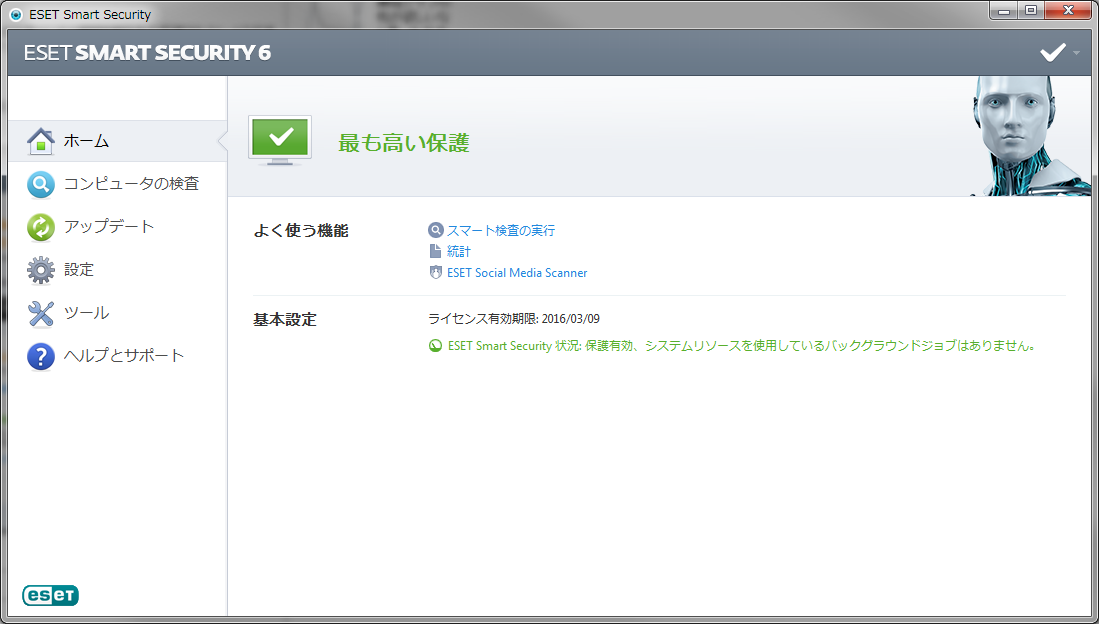Viewport: 1099px width, 624px height.
Task: Open the 統計 link
Action: [x=459, y=251]
